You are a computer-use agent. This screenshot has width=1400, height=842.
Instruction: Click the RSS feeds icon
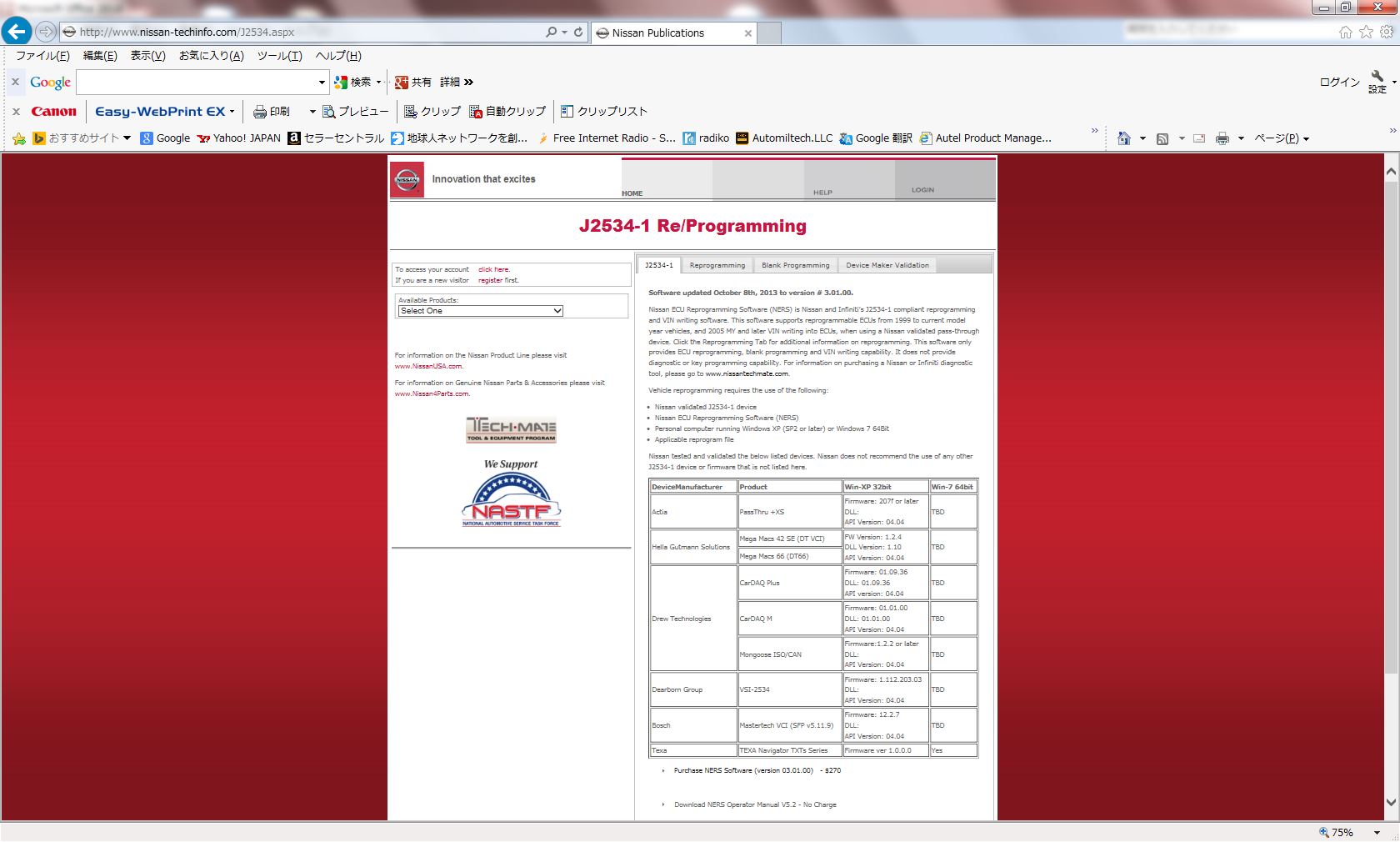(x=1162, y=138)
